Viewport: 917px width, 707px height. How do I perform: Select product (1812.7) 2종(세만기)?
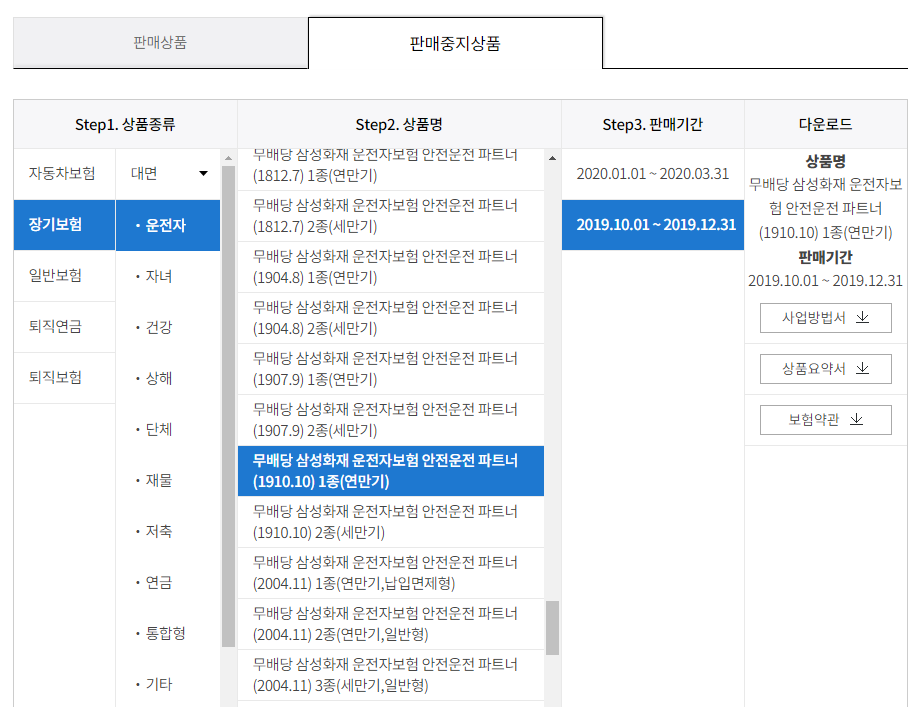(x=391, y=216)
